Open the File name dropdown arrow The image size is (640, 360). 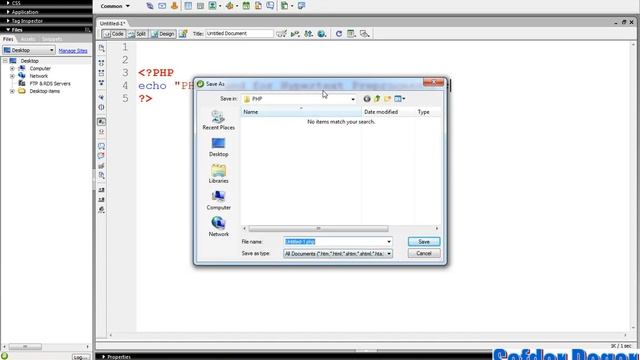(389, 242)
